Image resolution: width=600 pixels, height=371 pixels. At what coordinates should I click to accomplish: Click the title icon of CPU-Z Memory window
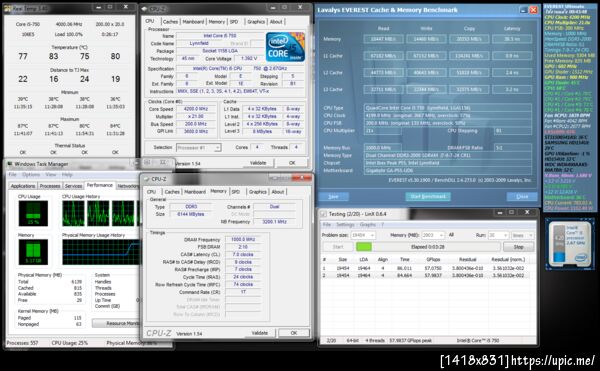(x=146, y=179)
